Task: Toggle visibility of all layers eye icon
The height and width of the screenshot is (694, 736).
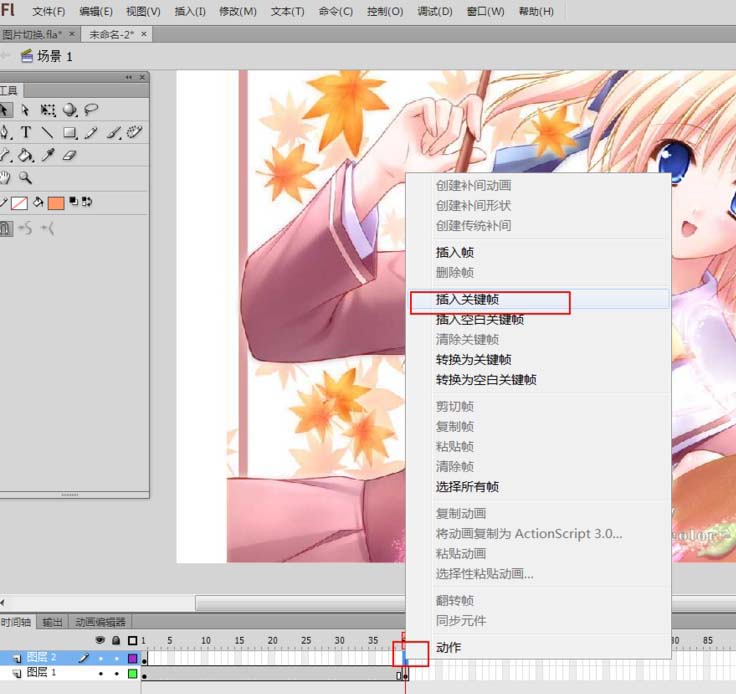Action: pyautogui.click(x=100, y=640)
